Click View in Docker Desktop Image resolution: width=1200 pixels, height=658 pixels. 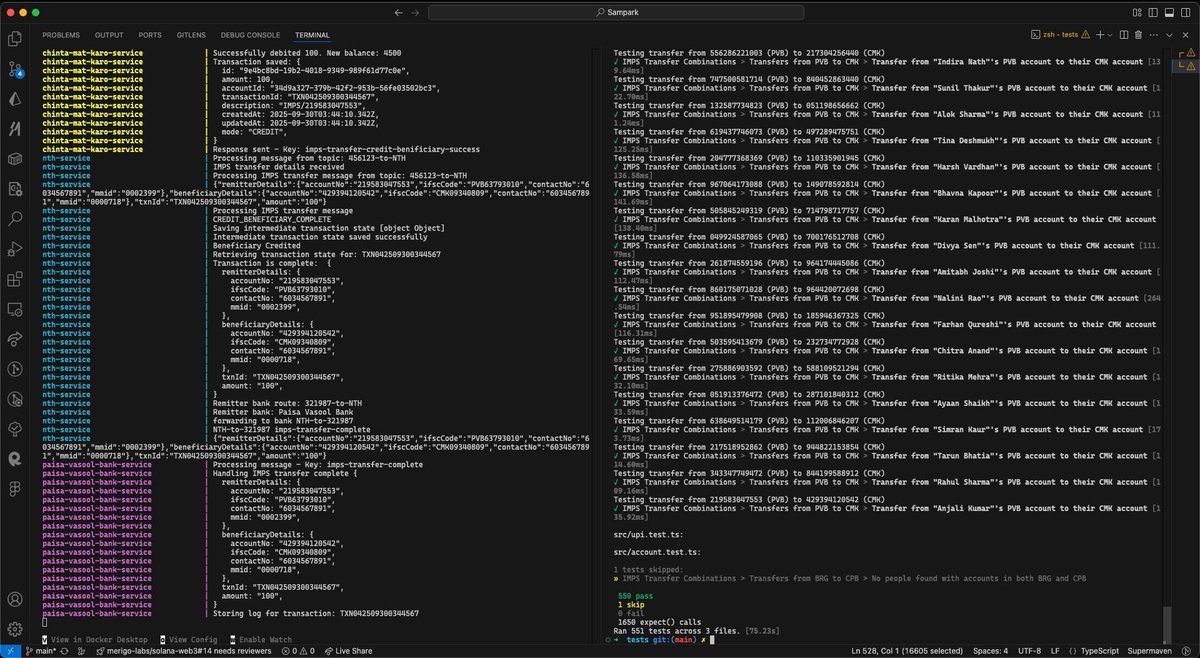tap(95, 639)
